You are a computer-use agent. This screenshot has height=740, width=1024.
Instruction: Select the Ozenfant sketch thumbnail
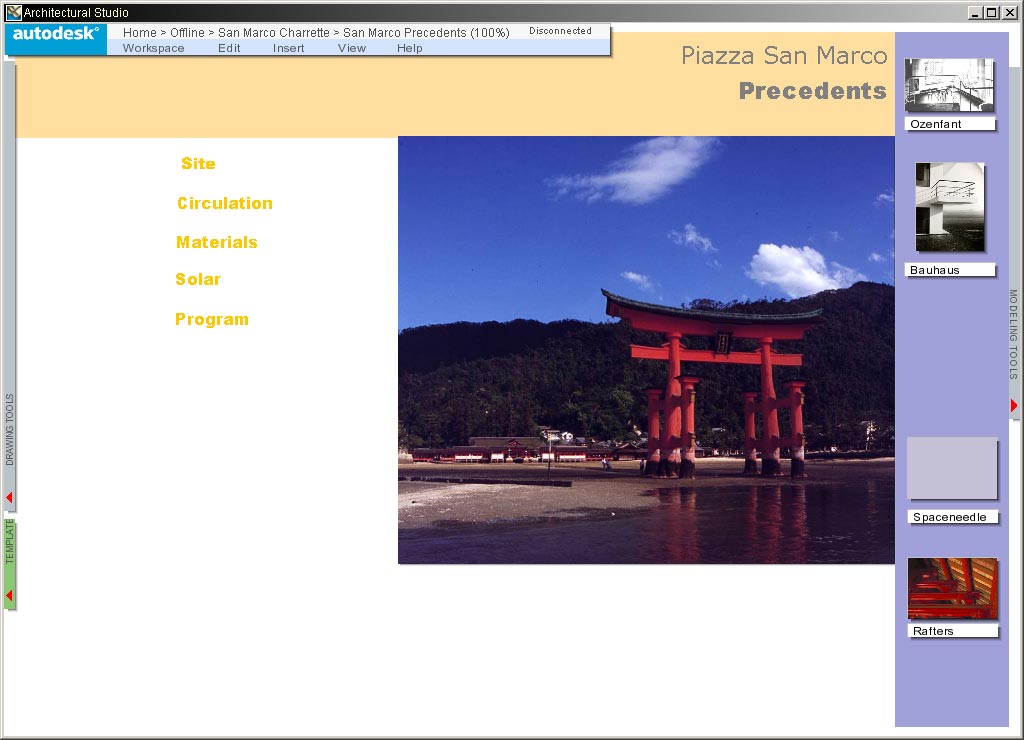(x=949, y=85)
